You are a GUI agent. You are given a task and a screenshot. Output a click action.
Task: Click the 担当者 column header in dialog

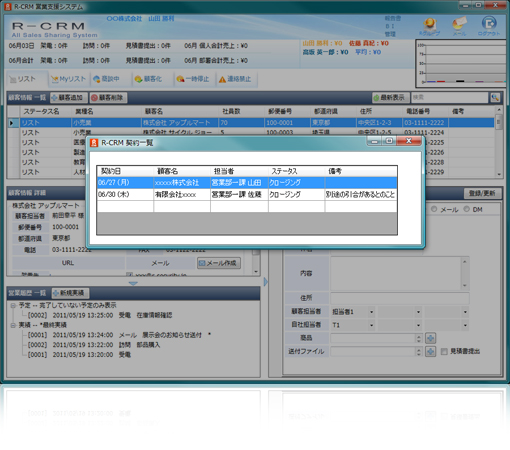[x=239, y=171]
